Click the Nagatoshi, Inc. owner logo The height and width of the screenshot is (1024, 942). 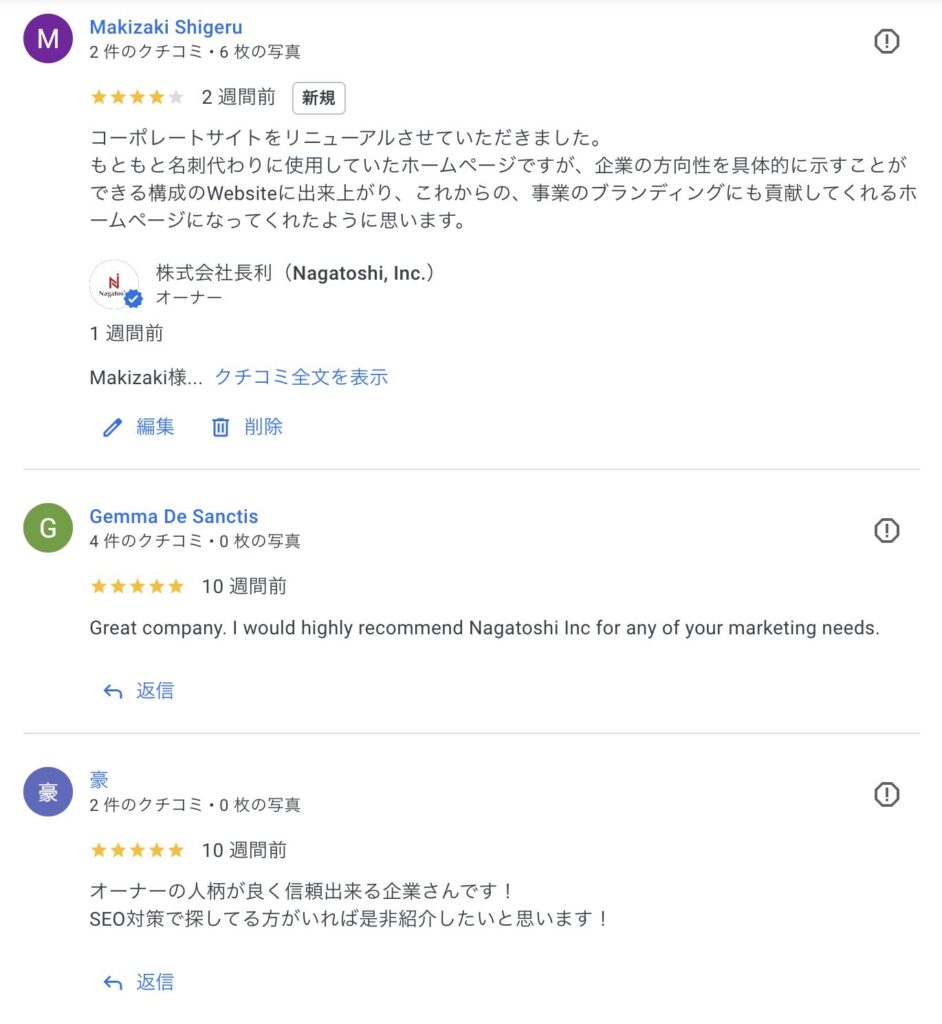(x=114, y=285)
